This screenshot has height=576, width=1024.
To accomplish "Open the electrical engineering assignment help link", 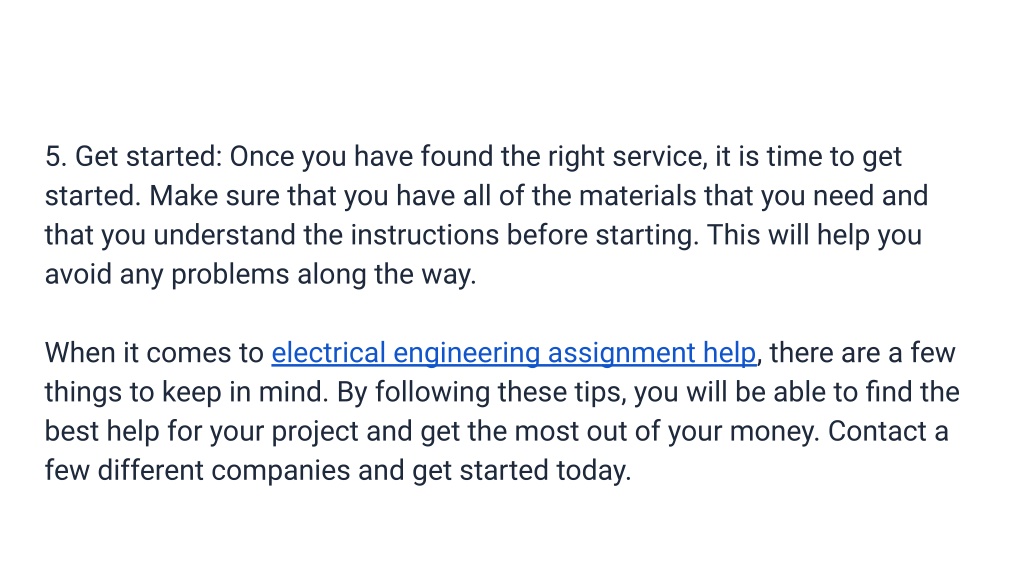I will pos(514,354).
